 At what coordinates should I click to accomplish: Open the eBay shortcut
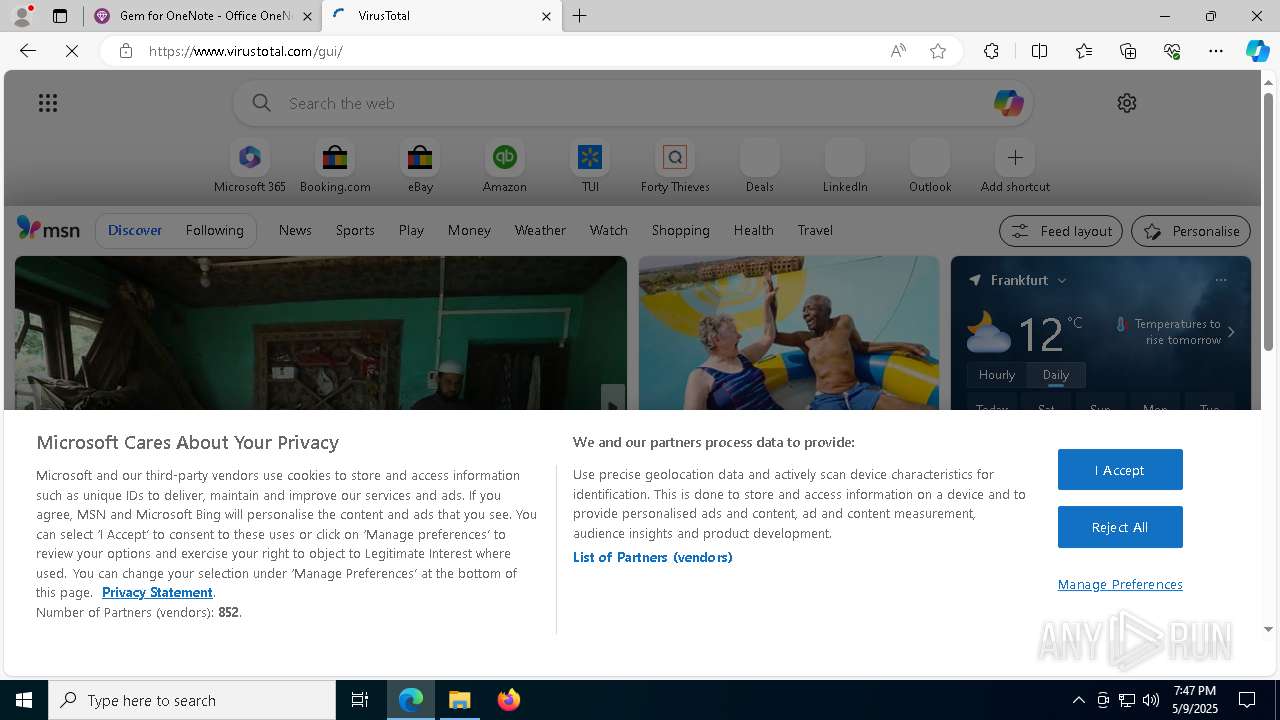click(420, 166)
